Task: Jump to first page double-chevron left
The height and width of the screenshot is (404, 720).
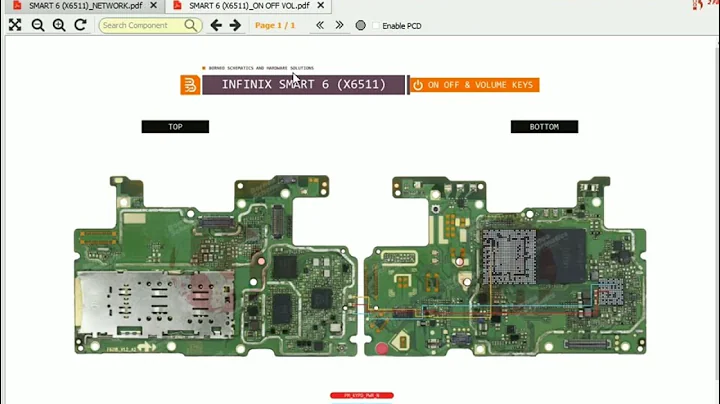Action: pos(320,25)
